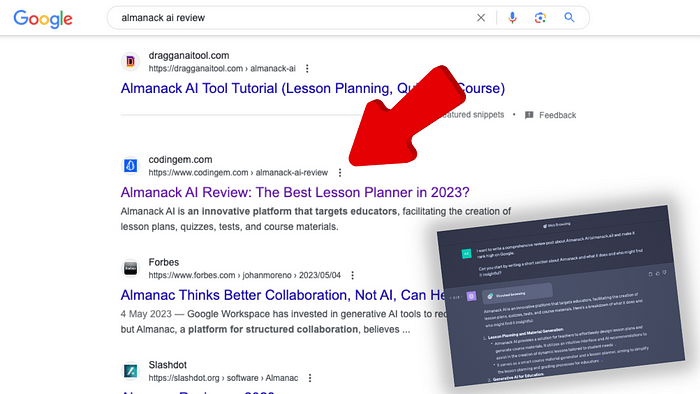Screen dimensions: 700x394
Task: Start voice search with microphone icon
Action: 512,18
